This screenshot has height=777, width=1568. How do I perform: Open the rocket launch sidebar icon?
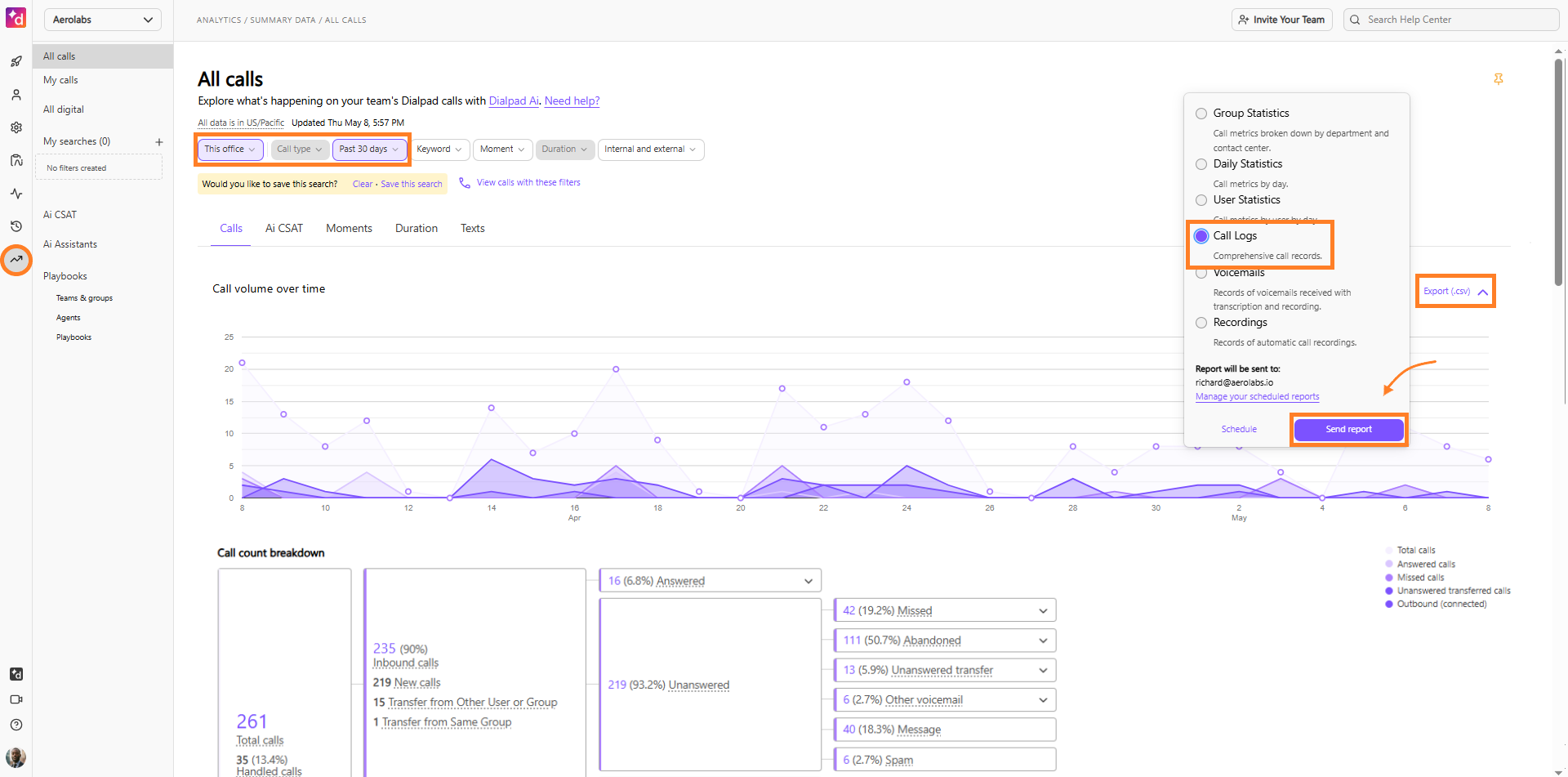point(16,61)
